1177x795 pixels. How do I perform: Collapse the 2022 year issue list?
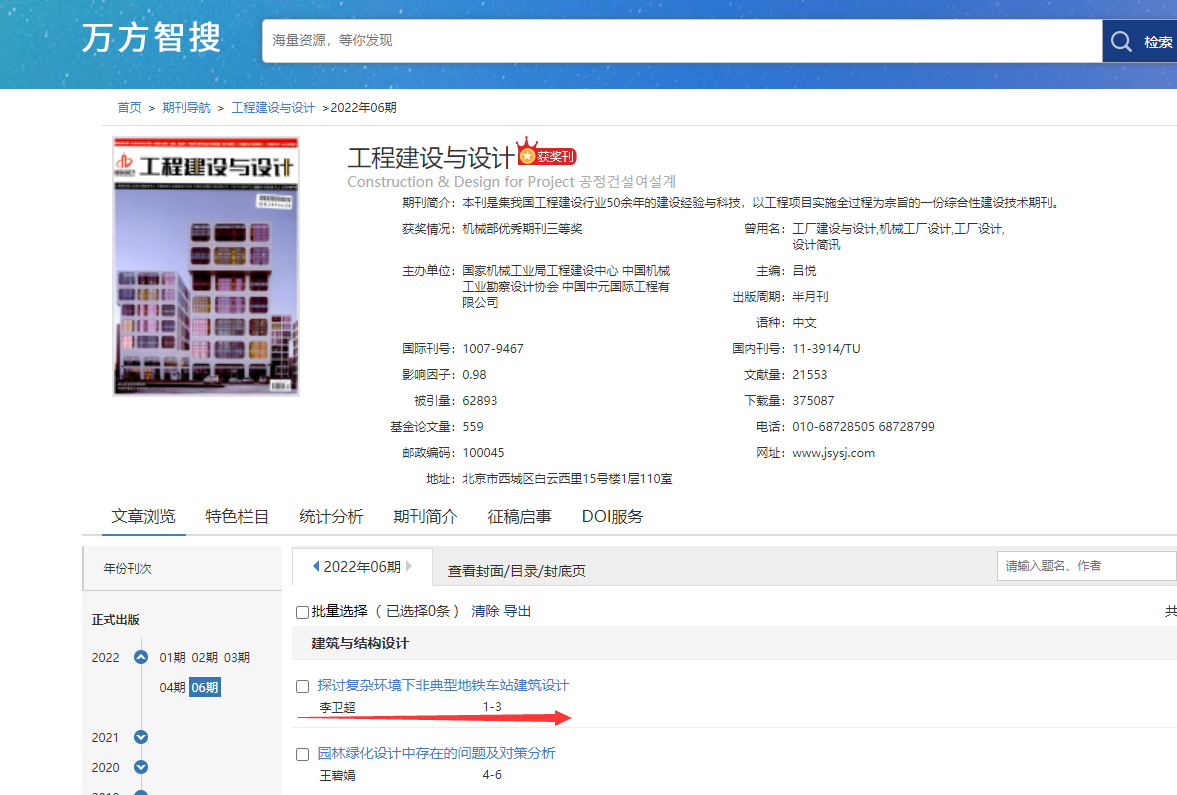[141, 658]
